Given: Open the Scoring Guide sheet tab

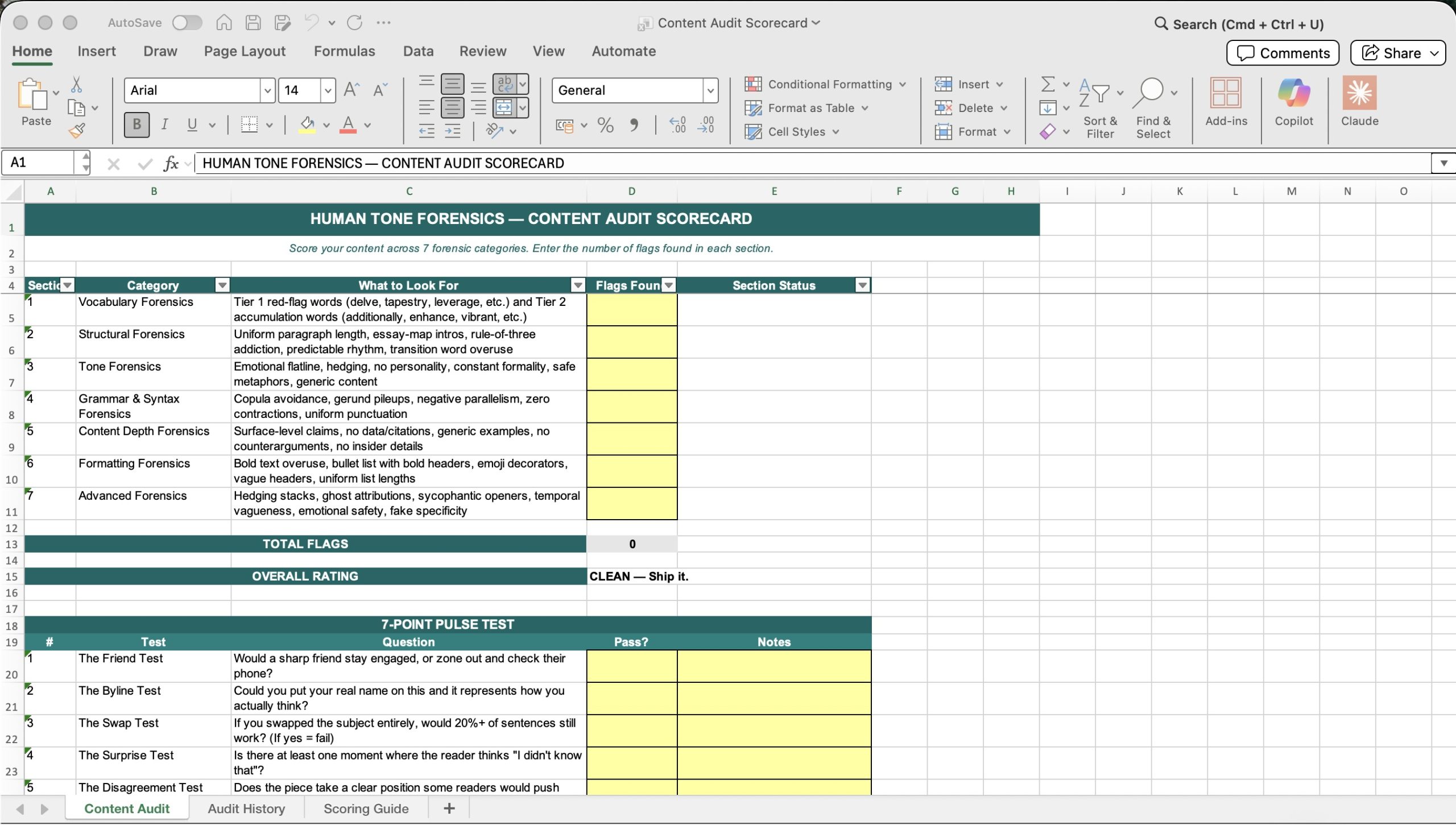Looking at the screenshot, I should pos(366,809).
